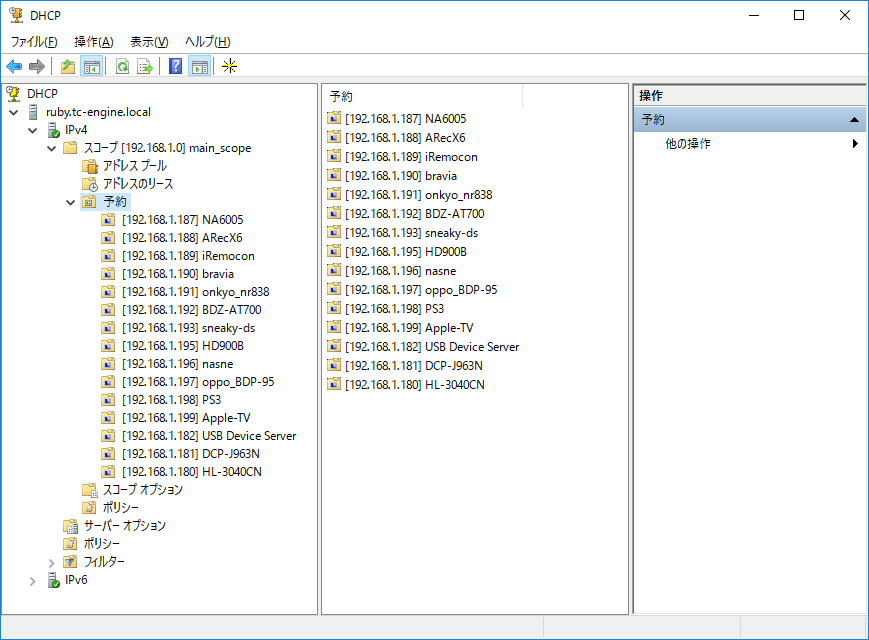Viewport: 869px width, 640px height.
Task: Maximize the DHCP window
Action: pyautogui.click(x=799, y=15)
